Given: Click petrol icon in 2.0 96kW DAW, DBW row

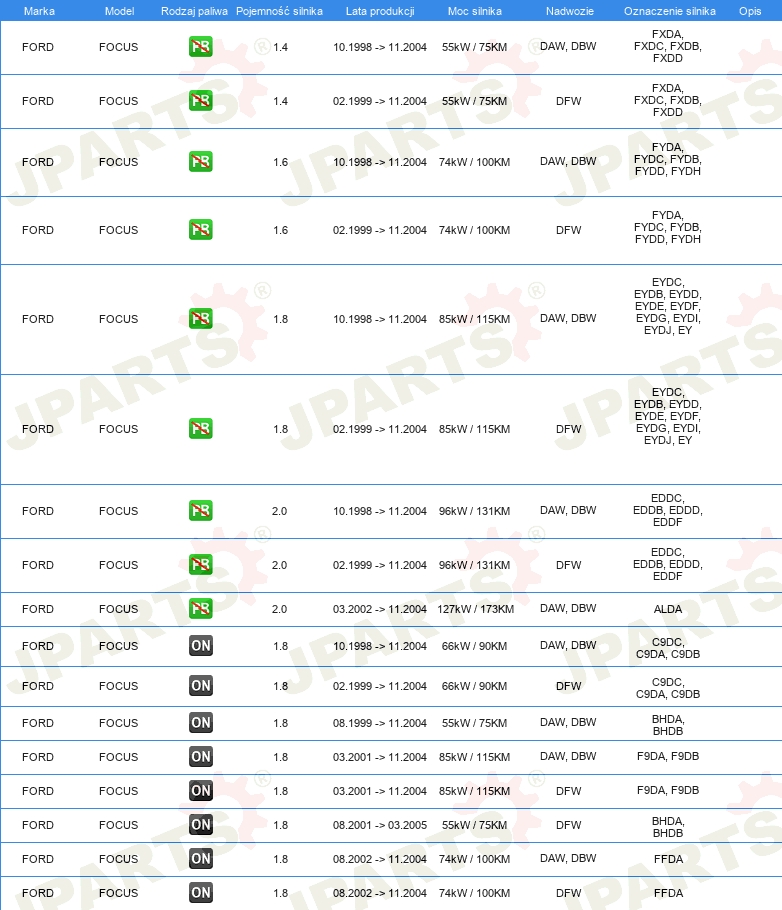Looking at the screenshot, I should pyautogui.click(x=200, y=510).
